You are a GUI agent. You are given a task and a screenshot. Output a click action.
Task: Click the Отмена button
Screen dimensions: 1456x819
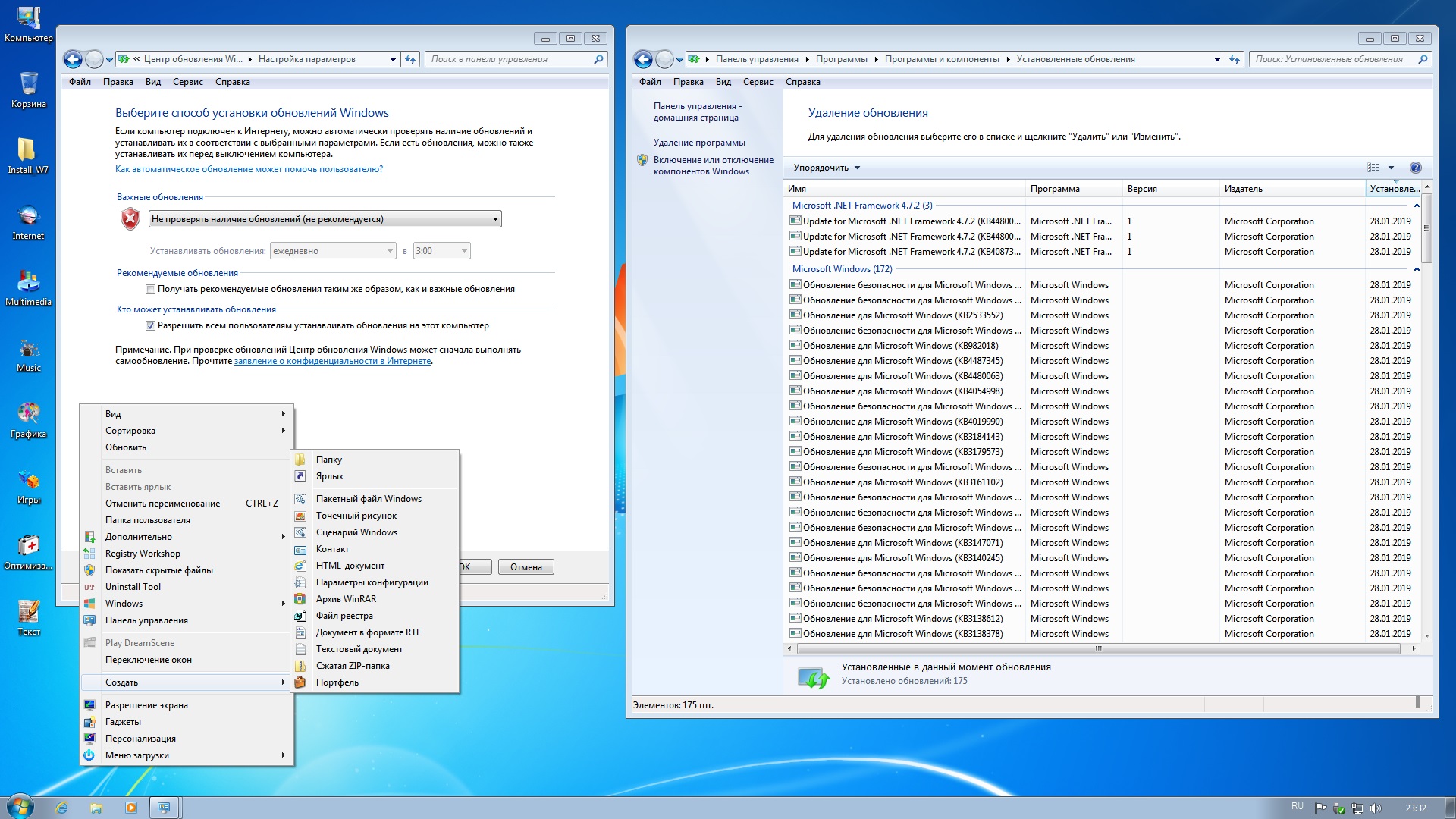click(526, 567)
